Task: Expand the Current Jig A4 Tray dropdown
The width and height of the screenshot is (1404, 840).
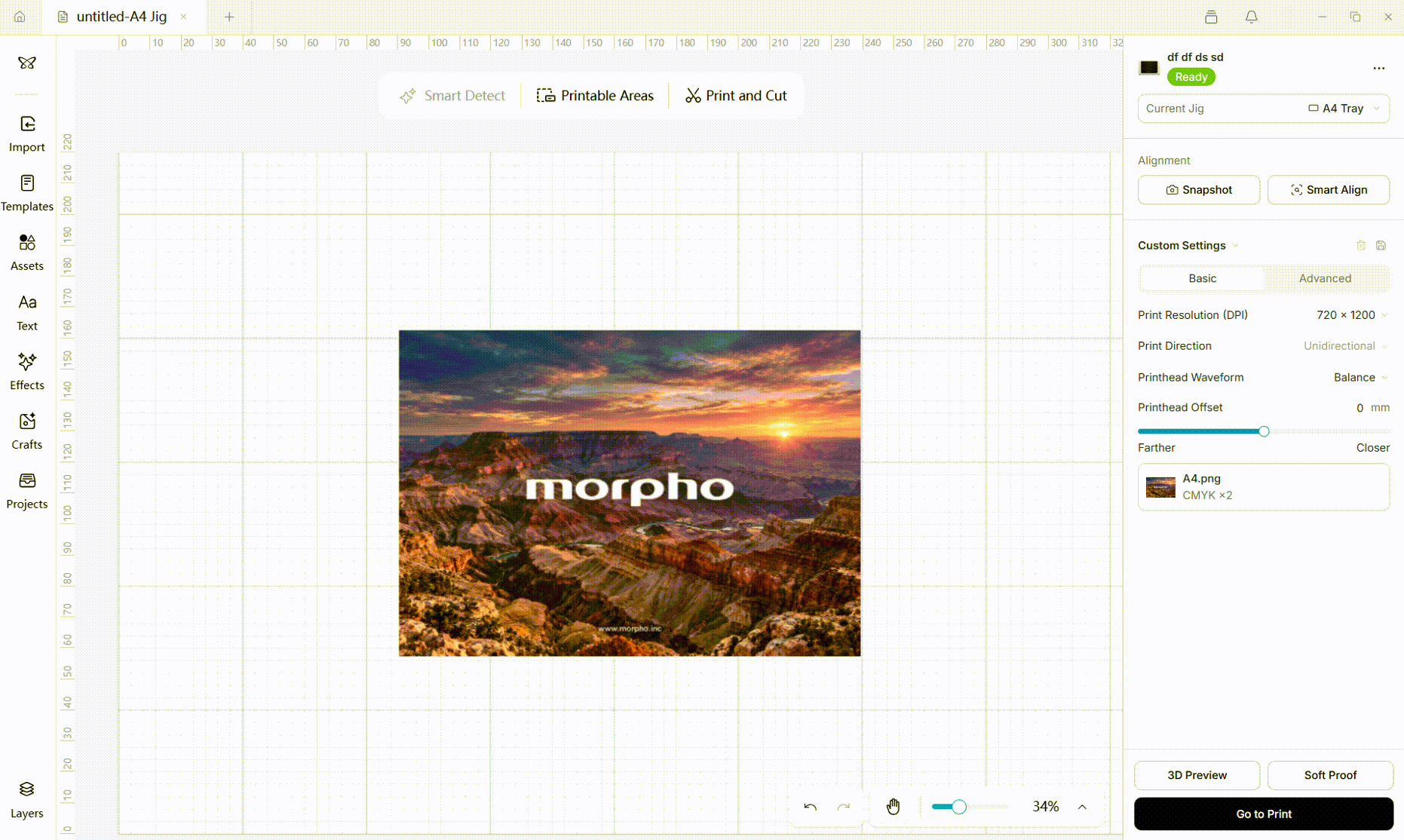Action: (x=1264, y=109)
